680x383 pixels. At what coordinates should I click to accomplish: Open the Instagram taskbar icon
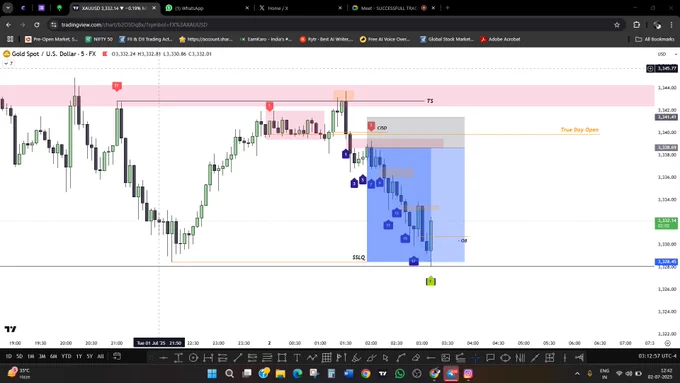(x=468, y=373)
